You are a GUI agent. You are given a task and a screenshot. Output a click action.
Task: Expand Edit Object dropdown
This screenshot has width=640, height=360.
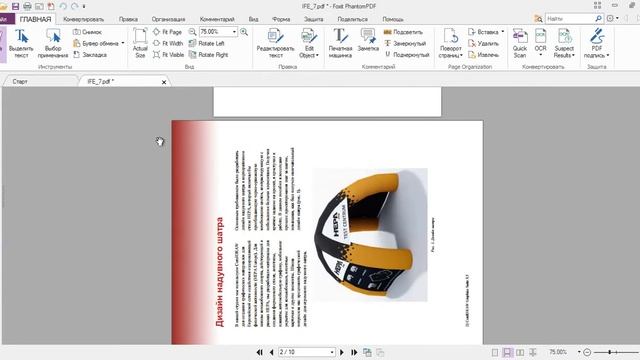click(317, 56)
